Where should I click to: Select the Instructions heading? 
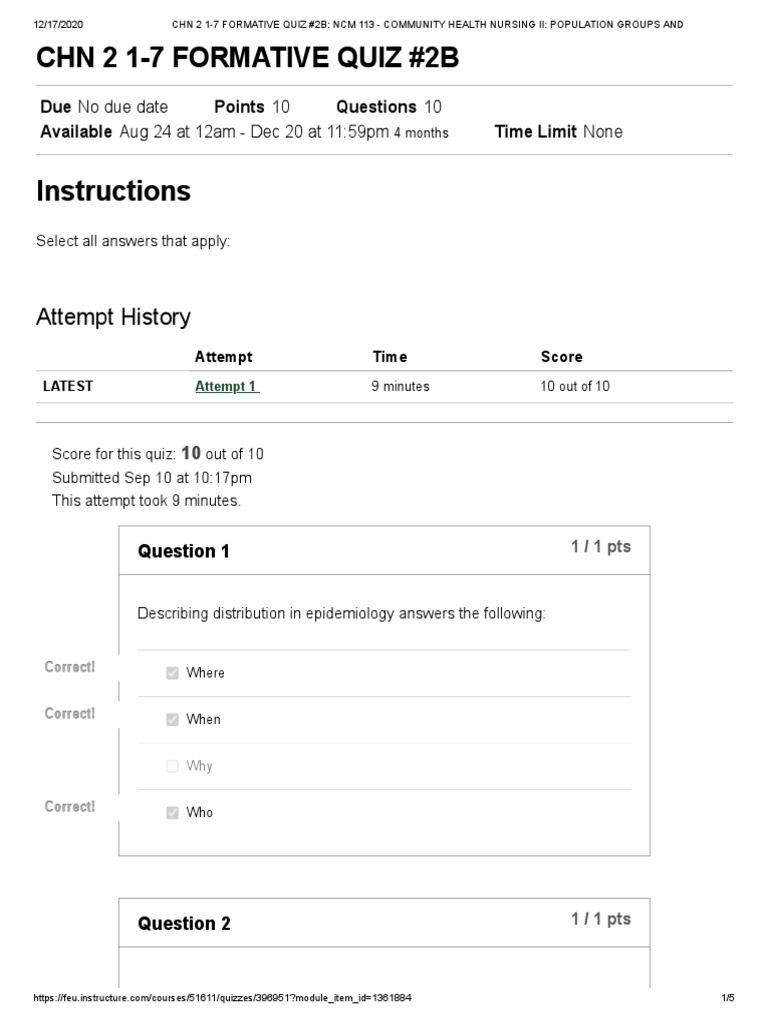(113, 190)
